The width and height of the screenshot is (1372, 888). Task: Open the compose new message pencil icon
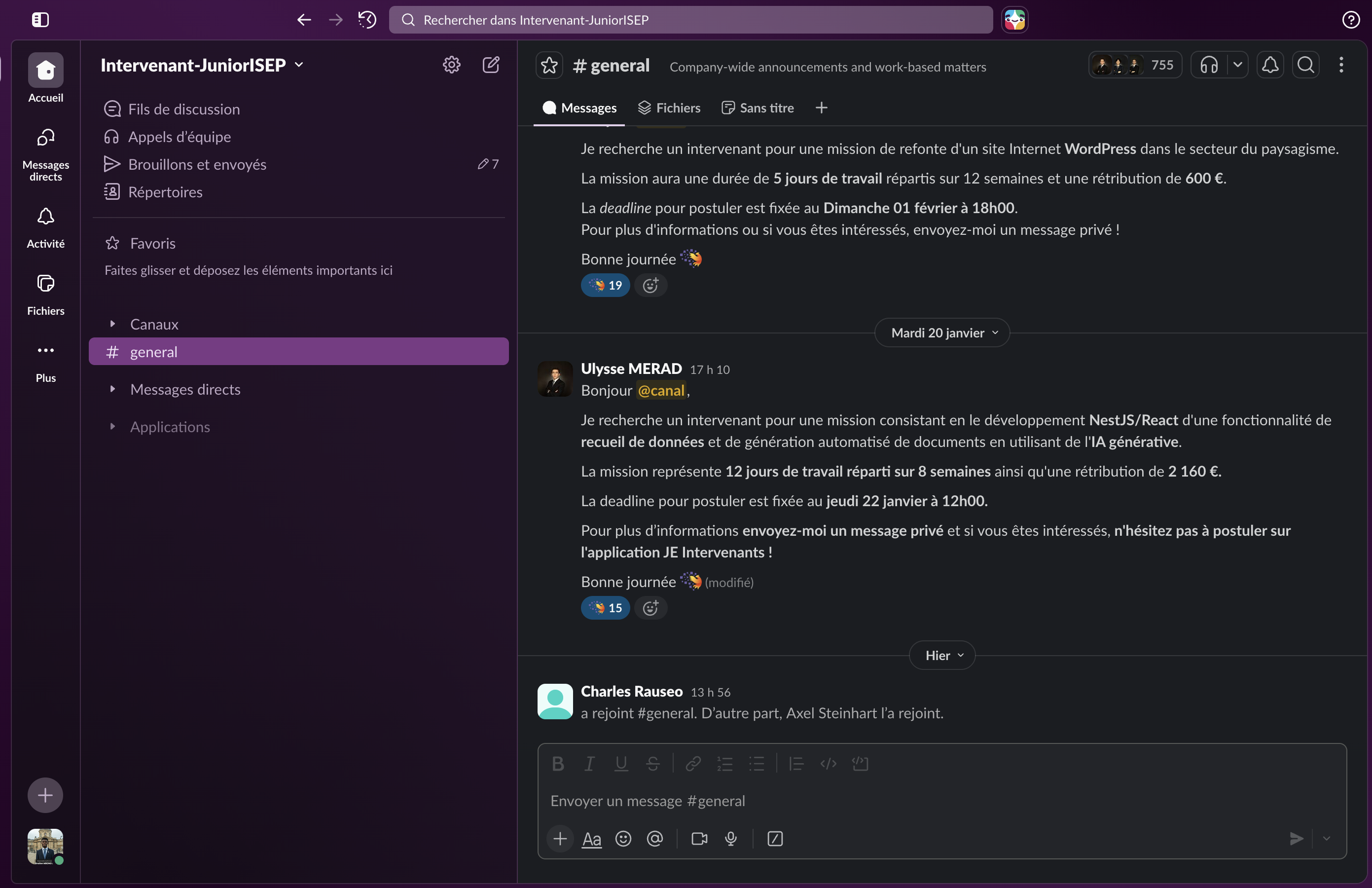pos(491,65)
